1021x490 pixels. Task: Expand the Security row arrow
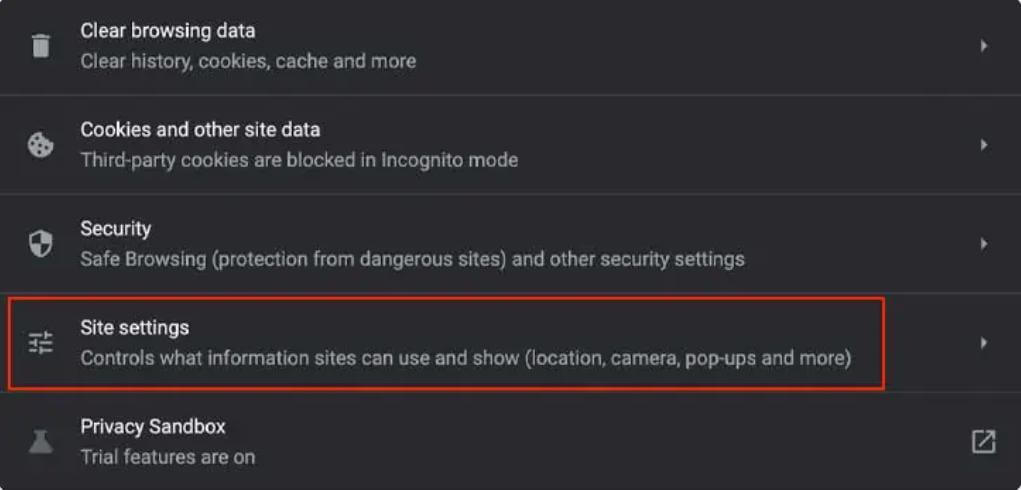pyautogui.click(x=984, y=244)
